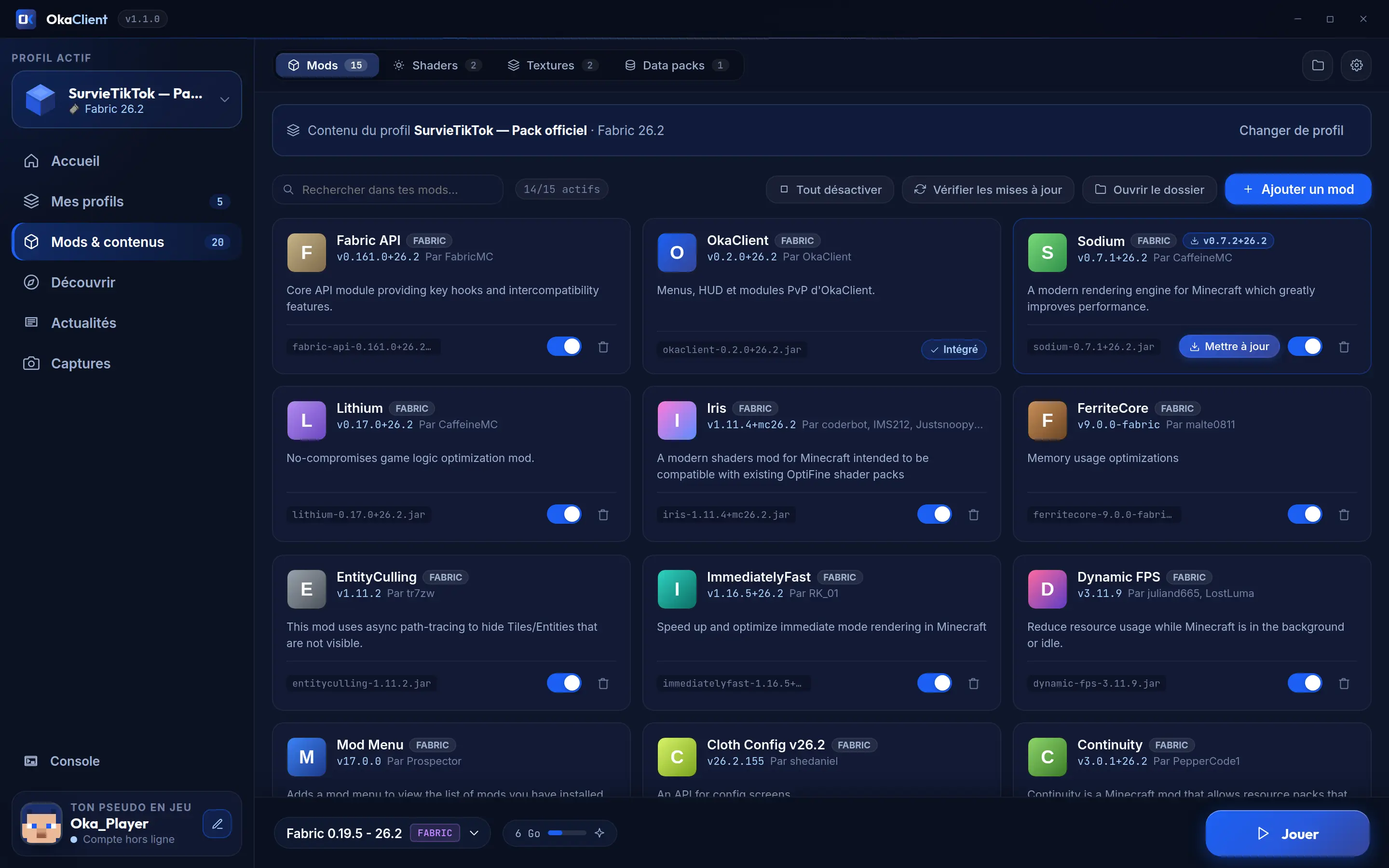Open Actualités in the sidebar
This screenshot has width=1389, height=868.
point(126,323)
